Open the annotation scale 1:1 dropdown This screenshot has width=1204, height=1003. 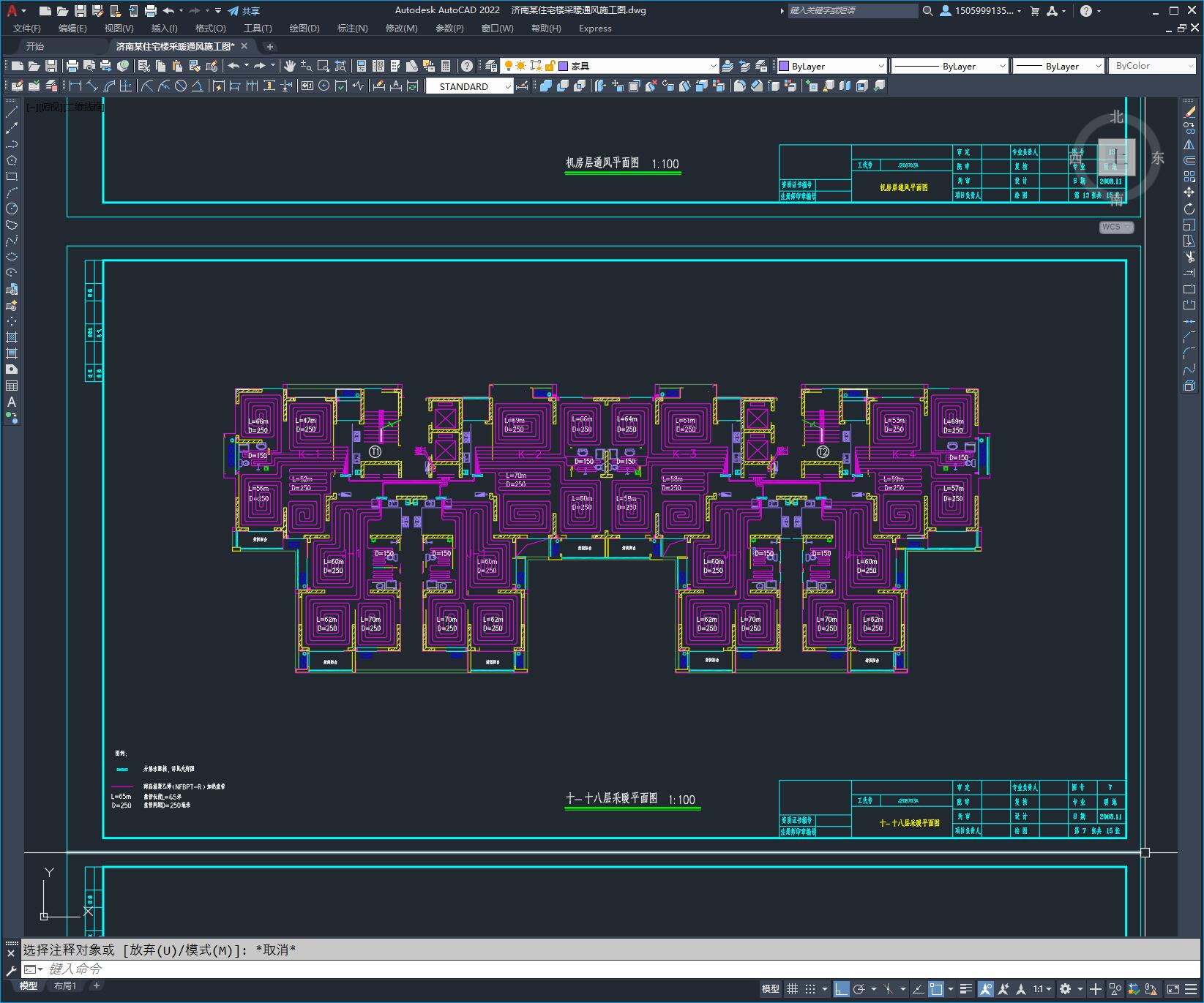(x=1042, y=989)
